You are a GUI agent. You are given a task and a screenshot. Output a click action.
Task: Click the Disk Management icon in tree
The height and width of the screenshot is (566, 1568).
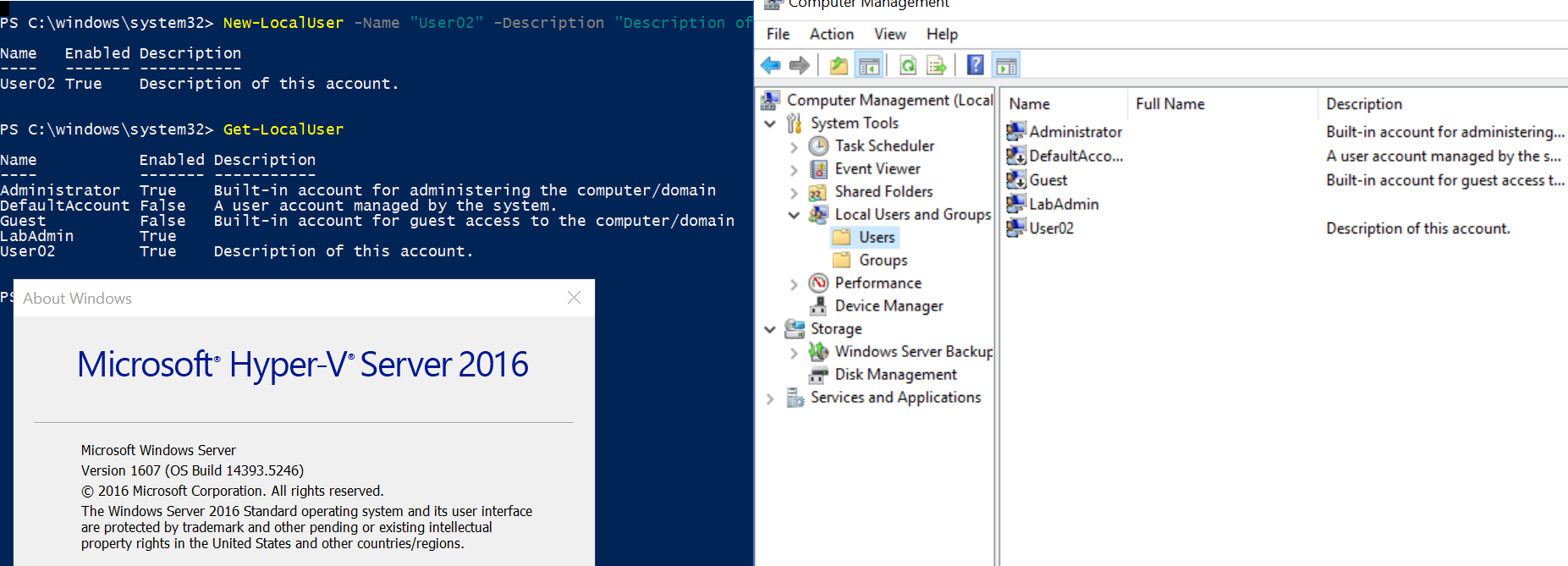[x=818, y=374]
